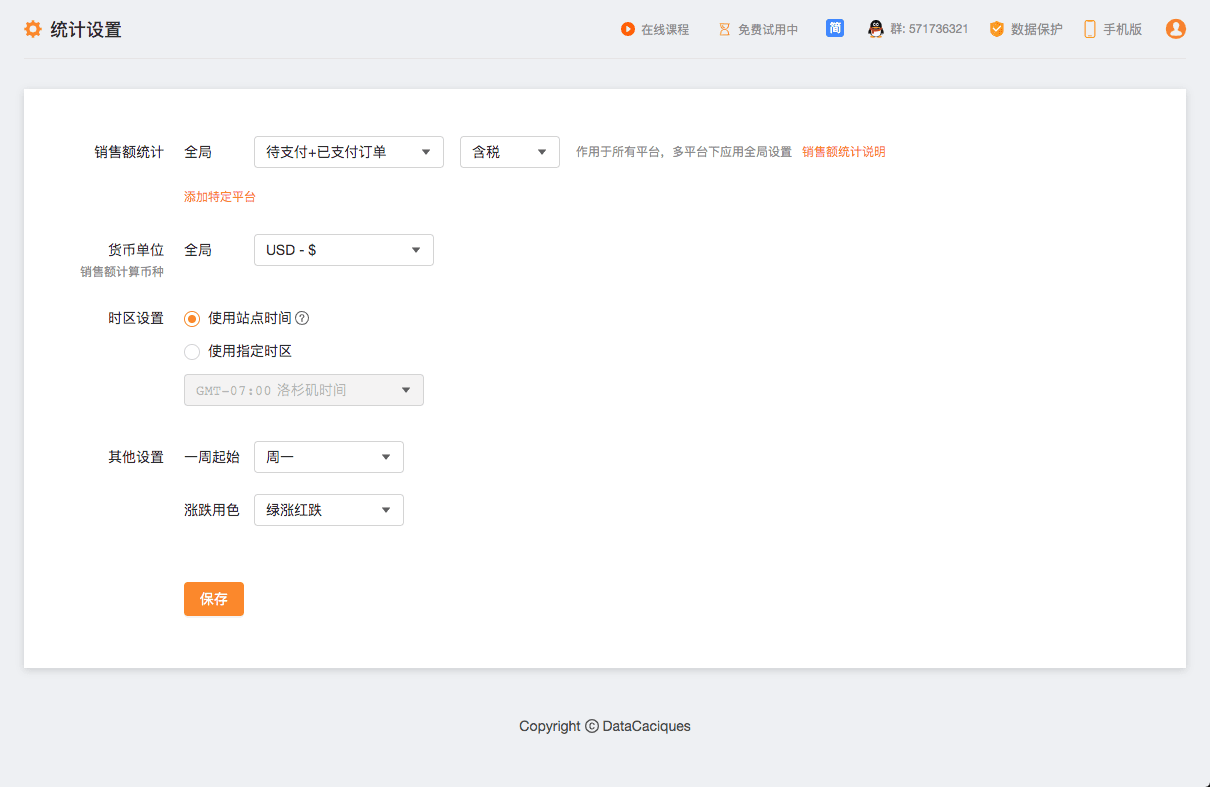Click the 保存 button
Image resolution: width=1210 pixels, height=787 pixels.
coord(213,599)
